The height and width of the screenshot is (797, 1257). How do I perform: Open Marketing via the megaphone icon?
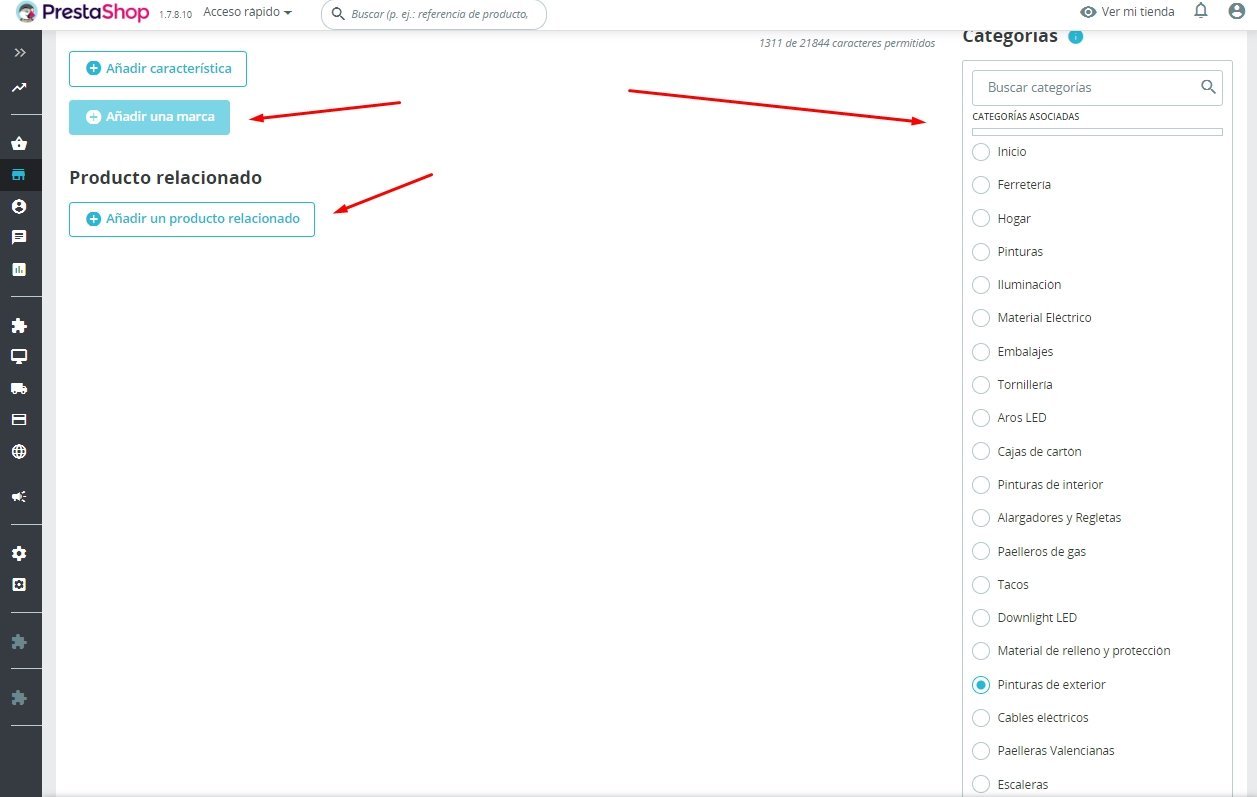point(19,496)
